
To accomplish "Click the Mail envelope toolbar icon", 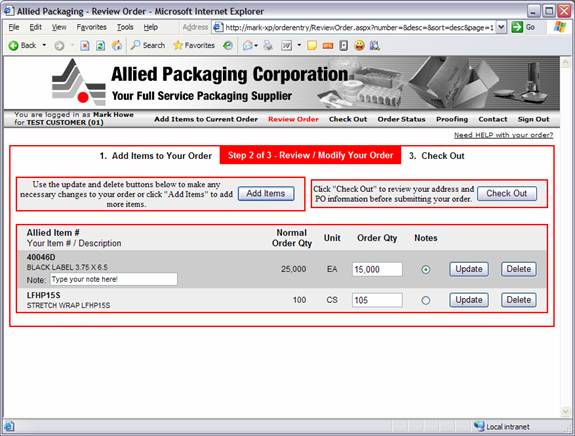I will point(248,45).
